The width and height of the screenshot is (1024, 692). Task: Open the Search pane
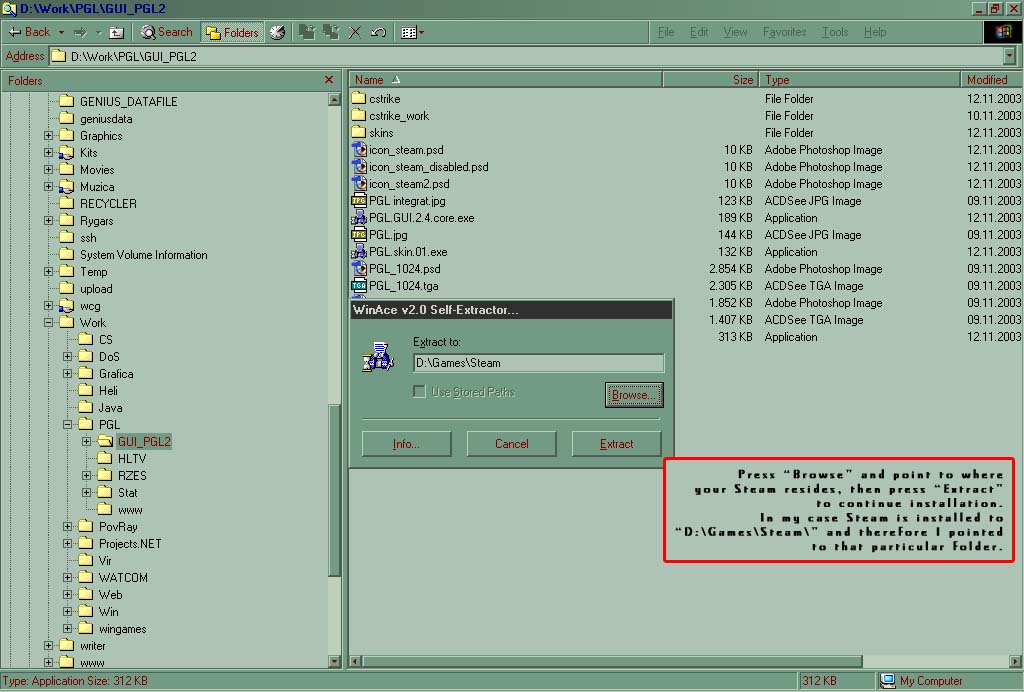[x=167, y=32]
